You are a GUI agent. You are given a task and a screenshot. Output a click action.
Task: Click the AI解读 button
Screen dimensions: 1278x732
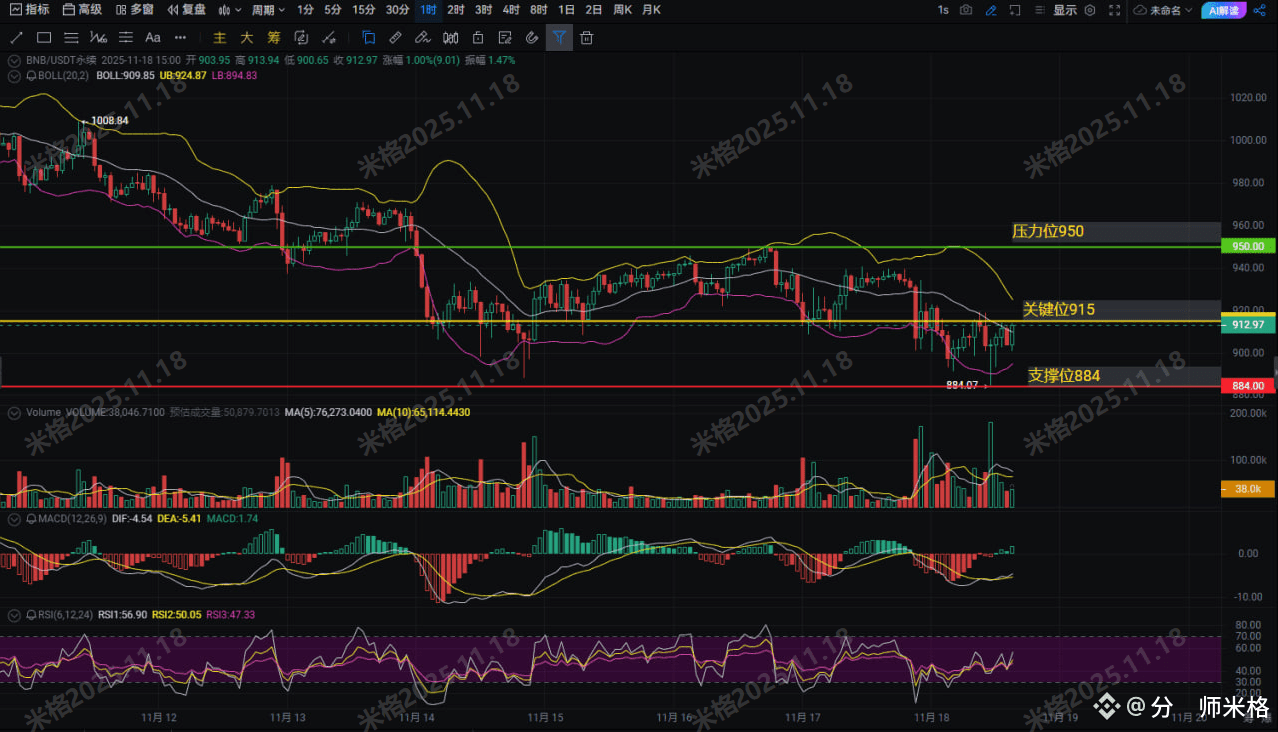1223,10
